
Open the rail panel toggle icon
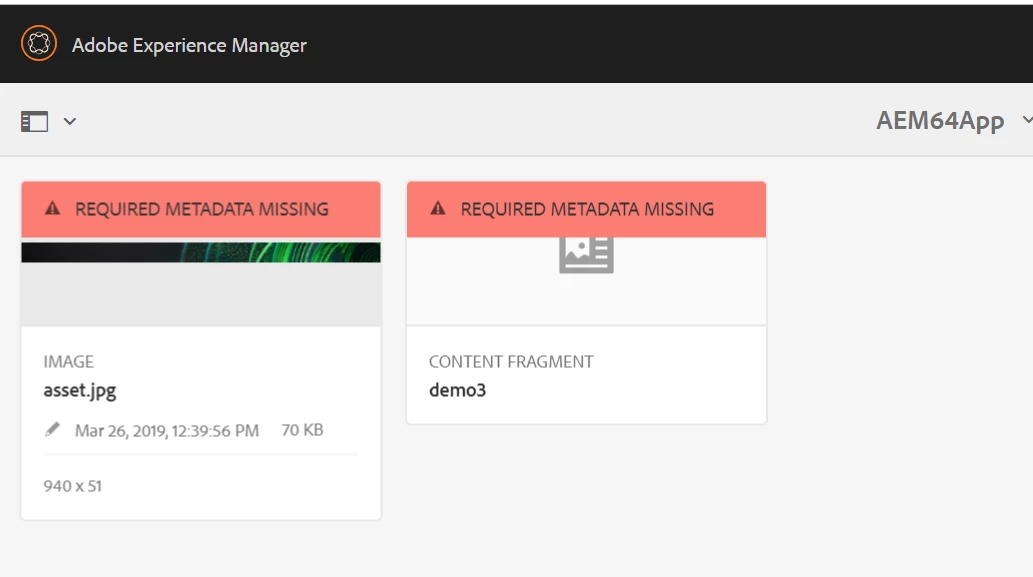[34, 122]
